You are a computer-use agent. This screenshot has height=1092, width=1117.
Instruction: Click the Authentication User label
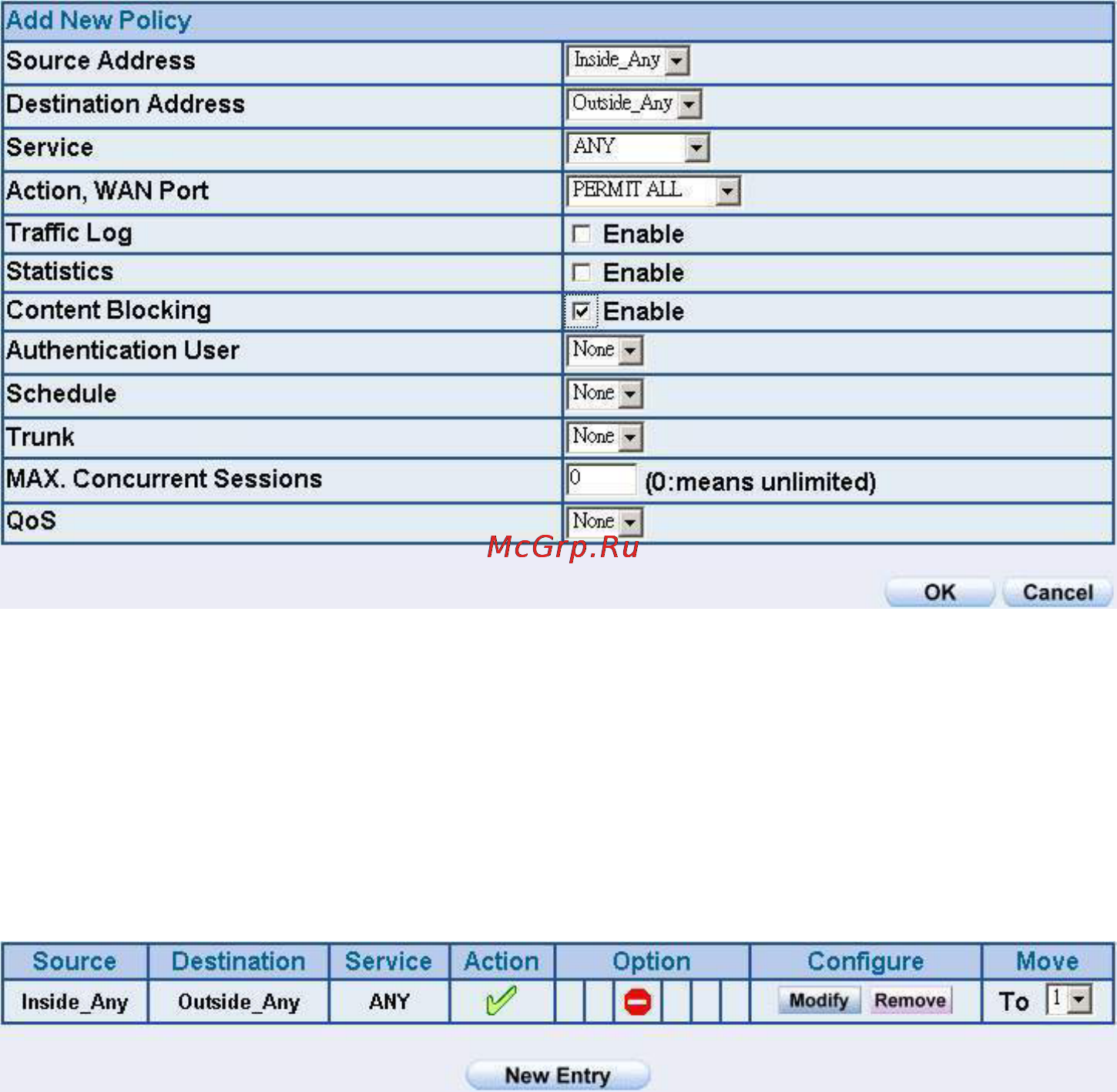(x=122, y=350)
